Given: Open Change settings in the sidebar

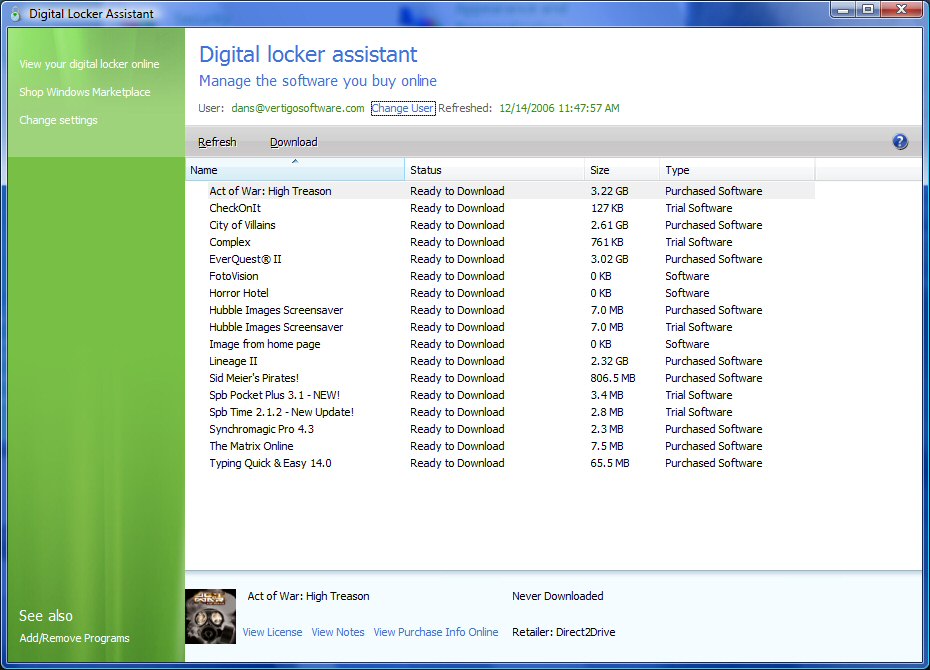Looking at the screenshot, I should pos(58,120).
